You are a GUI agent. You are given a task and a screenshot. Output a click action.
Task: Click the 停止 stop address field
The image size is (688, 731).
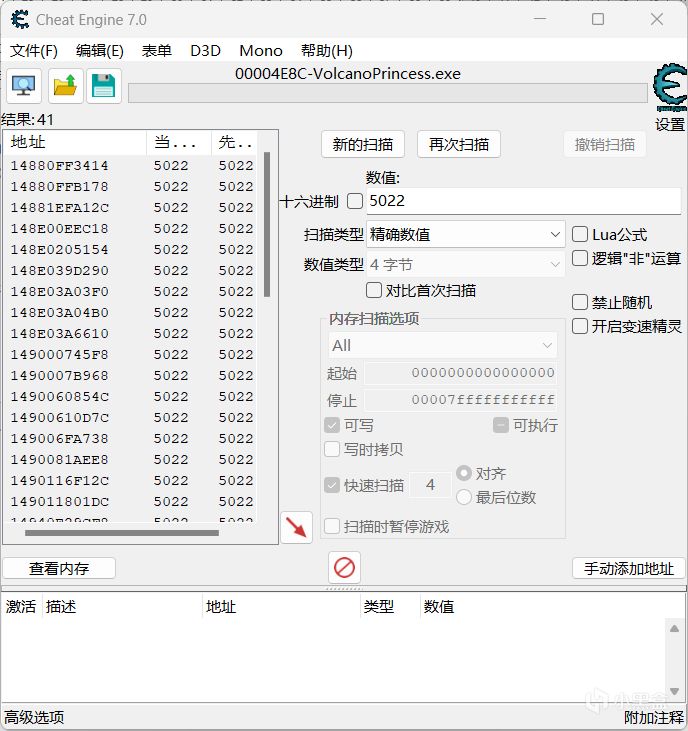tap(461, 400)
